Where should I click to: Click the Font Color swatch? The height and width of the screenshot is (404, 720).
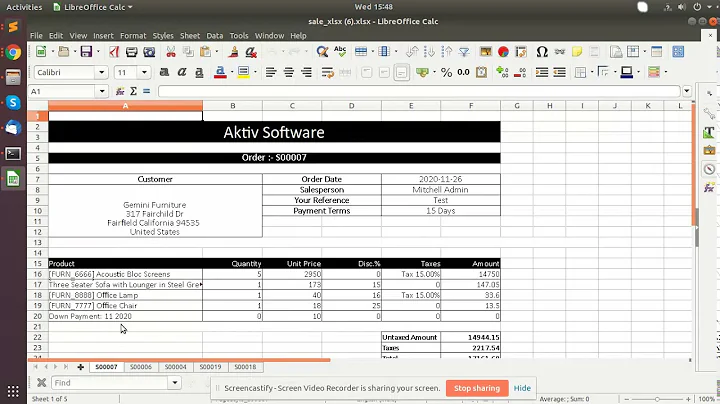pos(220,72)
